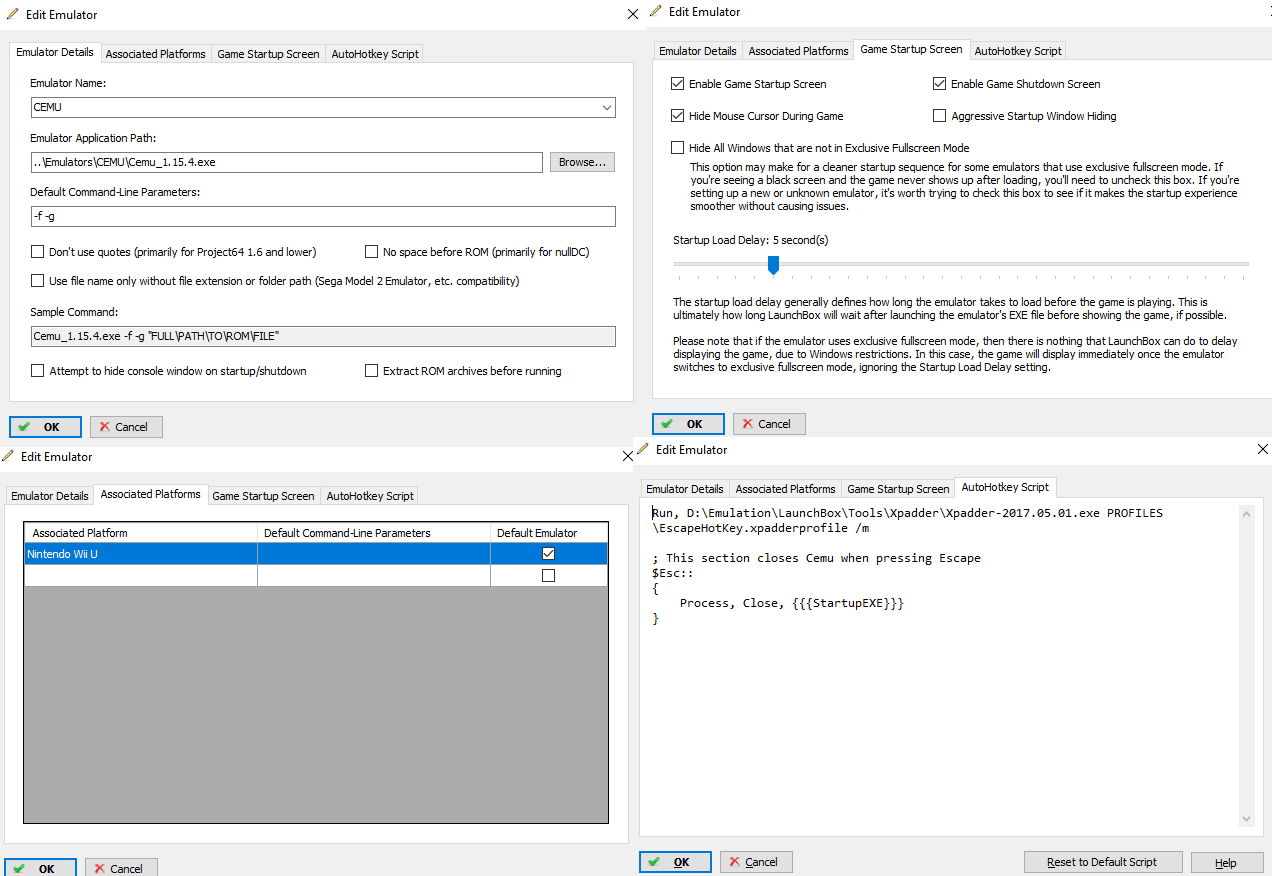The height and width of the screenshot is (876, 1272).
Task: Open Game Startup Screen tab in top-left window
Action: pos(268,54)
